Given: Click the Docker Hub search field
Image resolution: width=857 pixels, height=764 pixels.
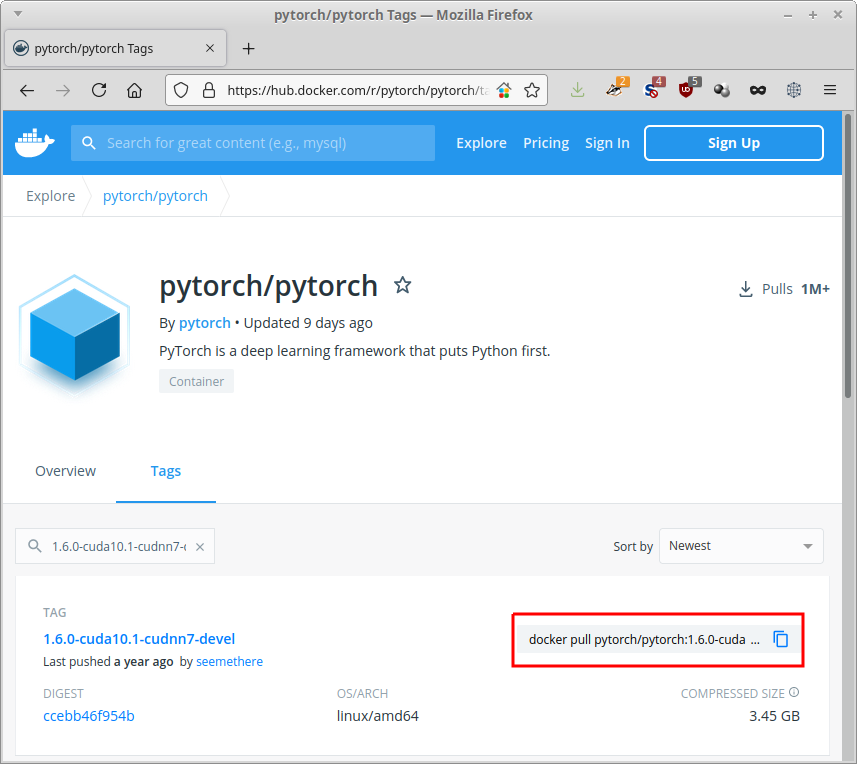Looking at the screenshot, I should coord(253,143).
